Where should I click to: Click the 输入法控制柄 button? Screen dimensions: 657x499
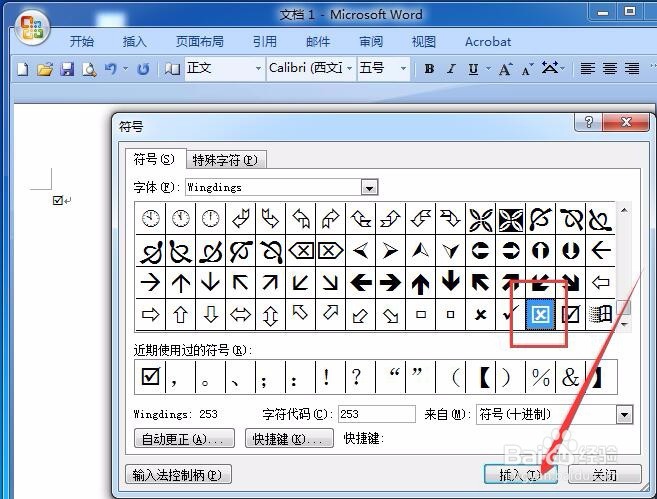[x=178, y=475]
